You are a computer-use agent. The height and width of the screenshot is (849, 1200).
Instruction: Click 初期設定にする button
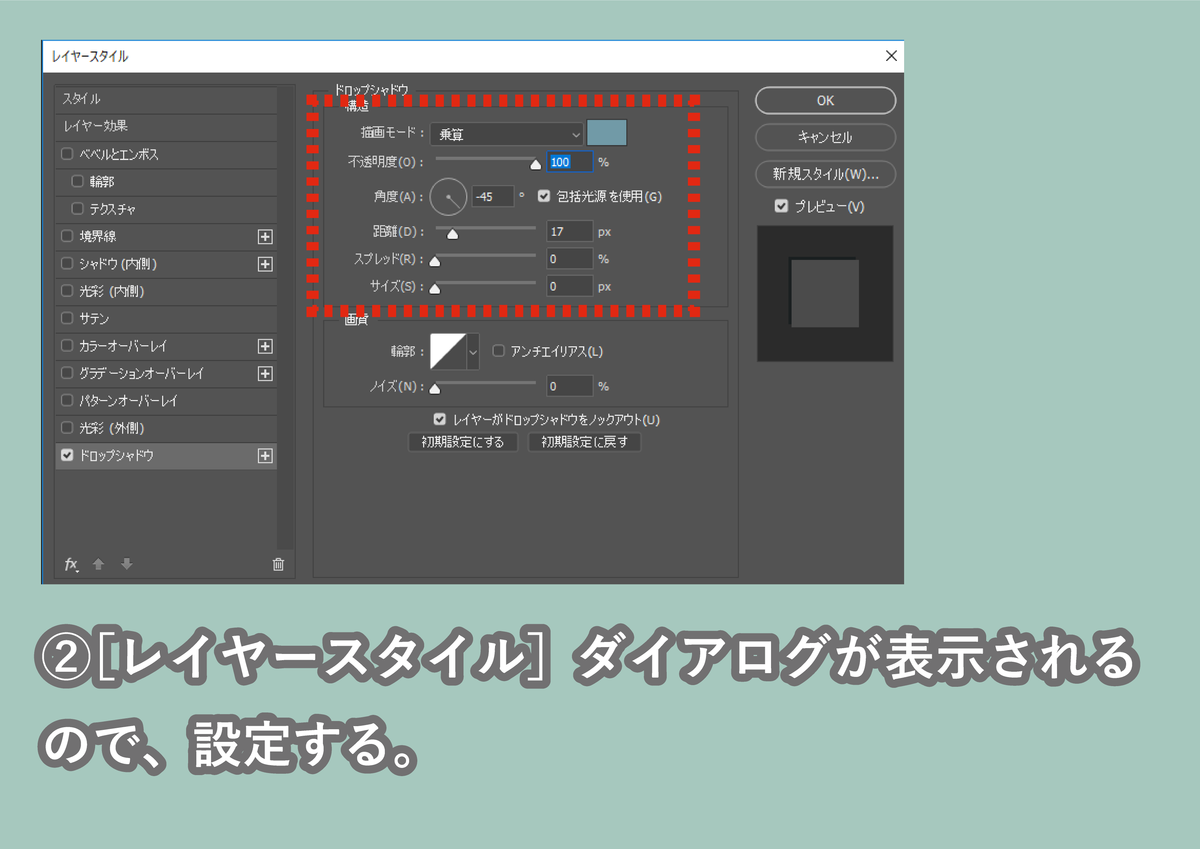click(x=463, y=442)
